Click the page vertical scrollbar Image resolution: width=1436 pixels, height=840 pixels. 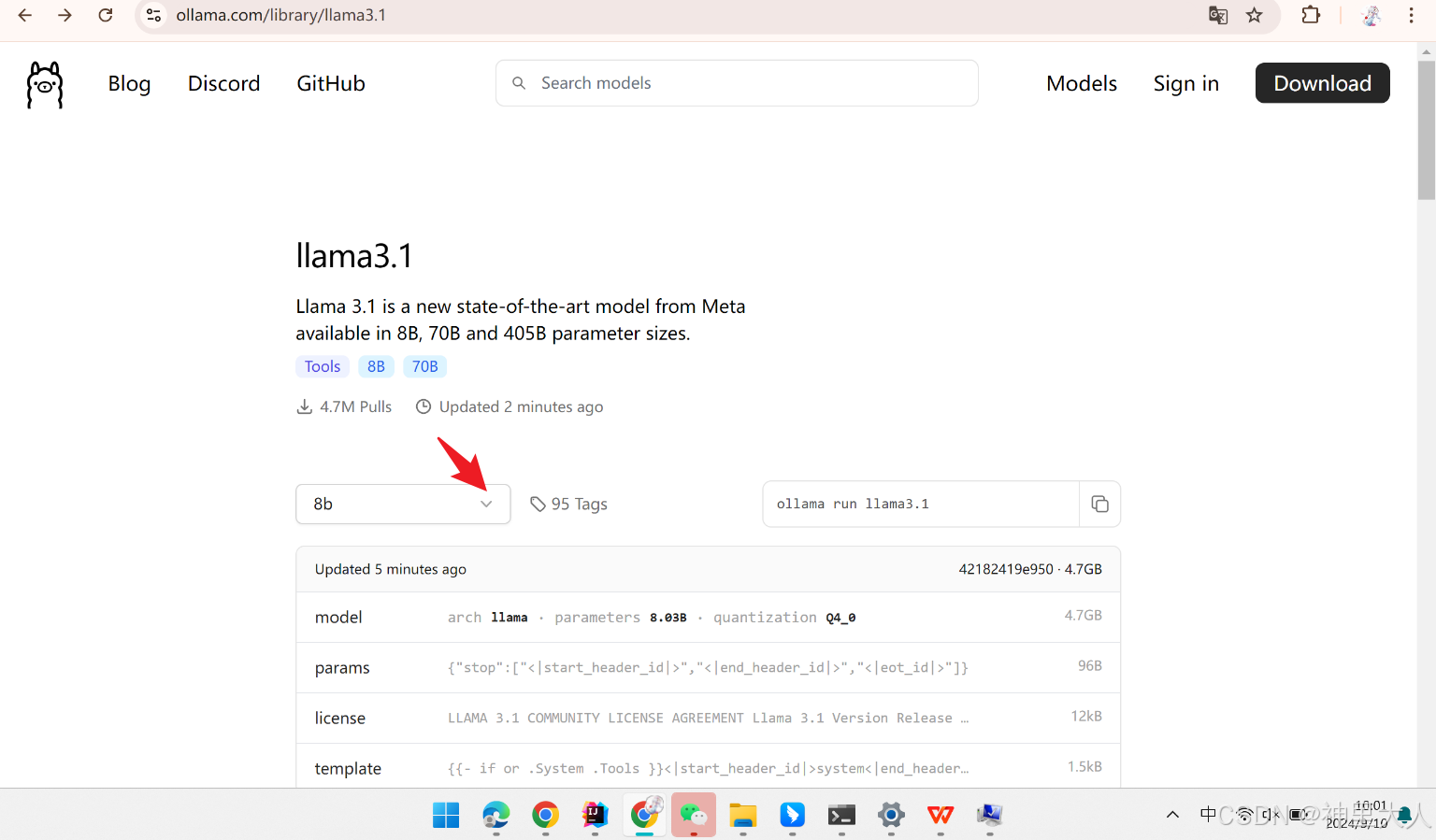point(1426,130)
